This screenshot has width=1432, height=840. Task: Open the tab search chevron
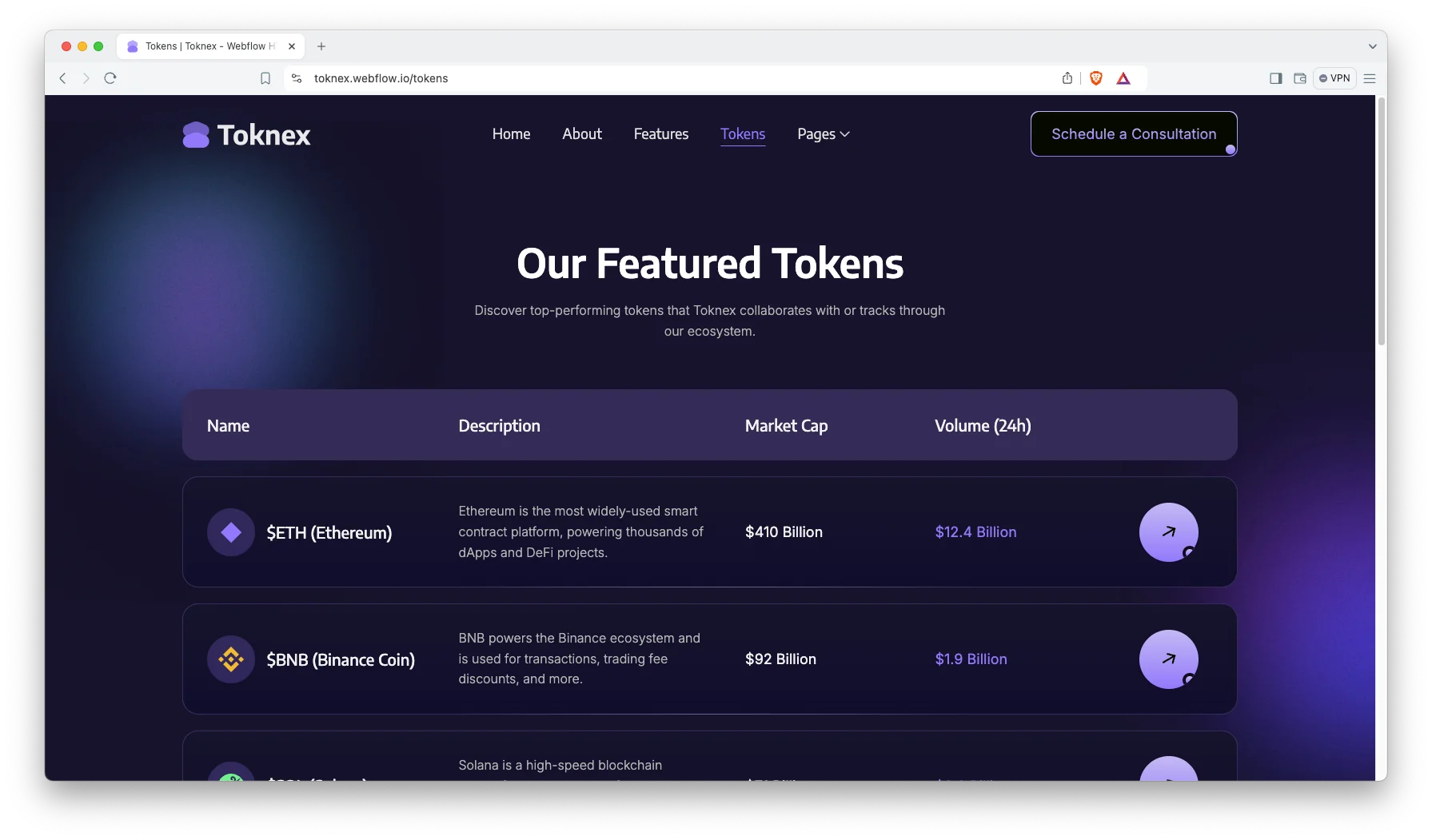click(1372, 46)
